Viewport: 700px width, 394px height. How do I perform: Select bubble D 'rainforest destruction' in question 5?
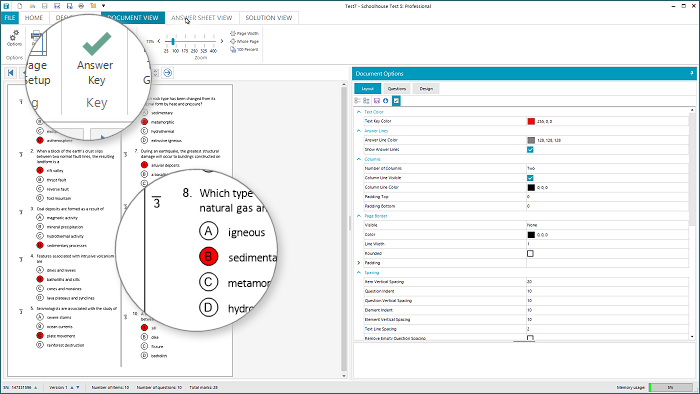(40, 345)
